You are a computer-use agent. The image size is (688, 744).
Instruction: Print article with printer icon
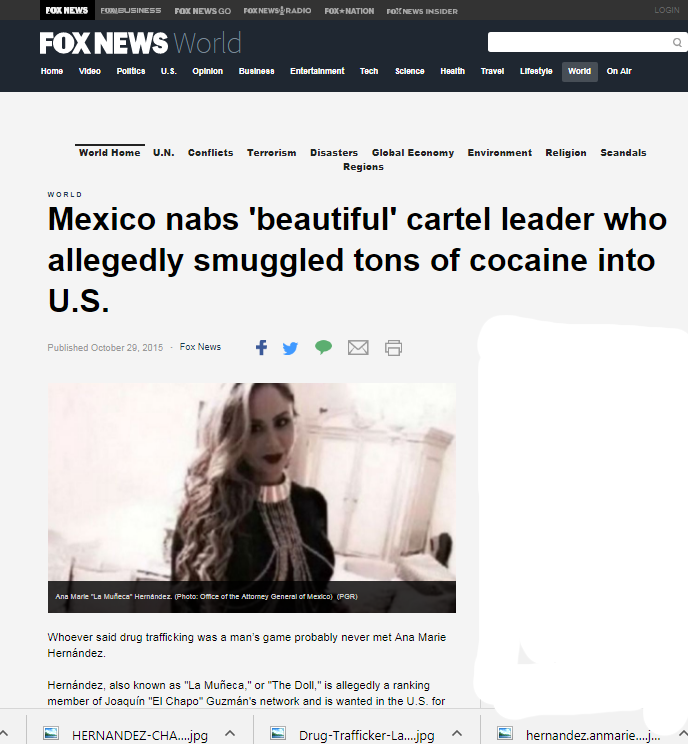pyautogui.click(x=393, y=348)
